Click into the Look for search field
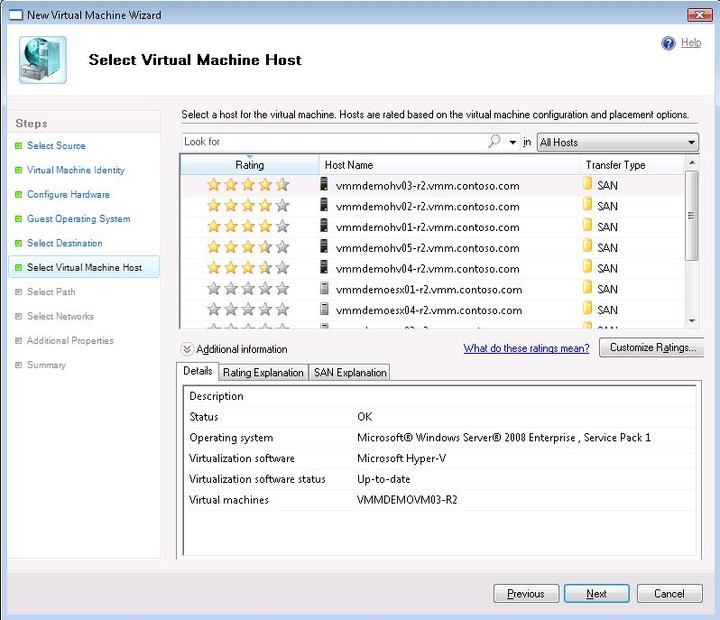This screenshot has height=620, width=720. tap(330, 142)
